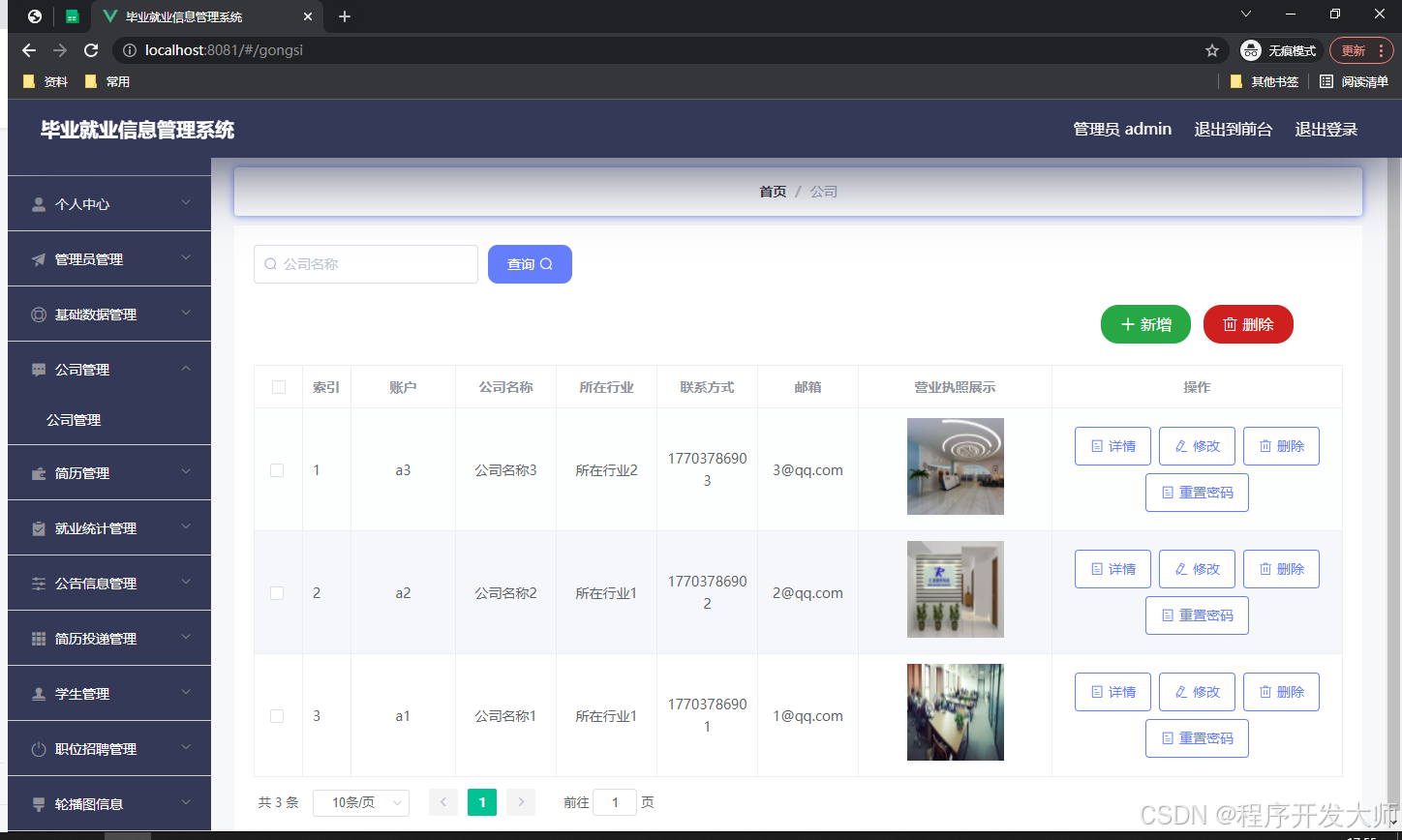Click 重置密码 for company a2
The width and height of the screenshot is (1402, 840).
point(1197,615)
